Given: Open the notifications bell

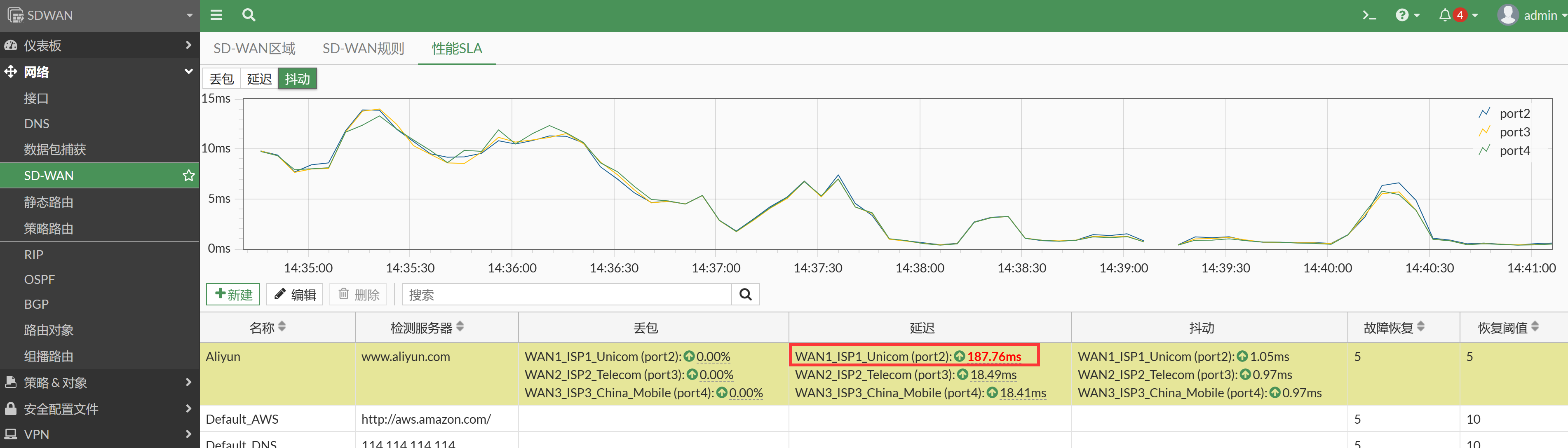Looking at the screenshot, I should (x=1444, y=15).
